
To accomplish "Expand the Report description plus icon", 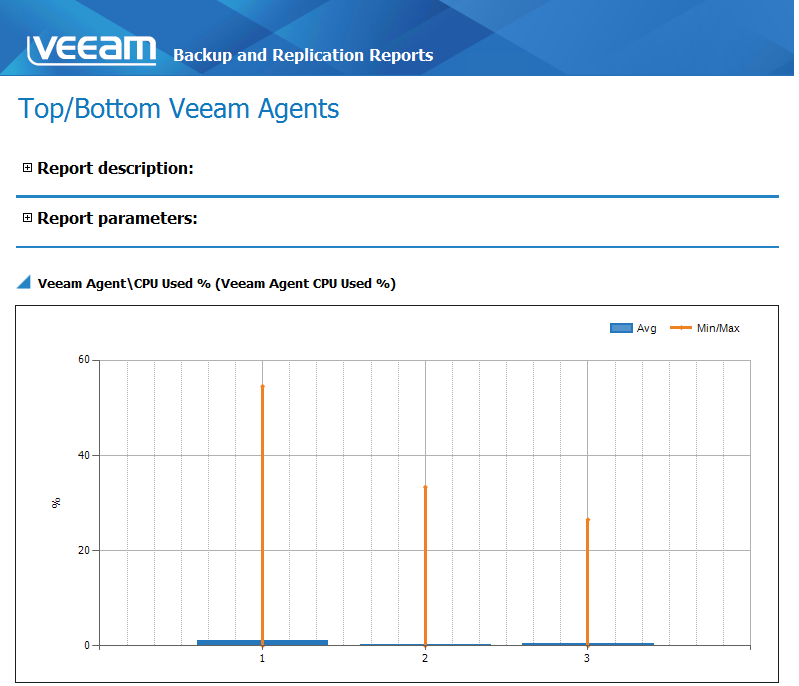I will pyautogui.click(x=27, y=168).
